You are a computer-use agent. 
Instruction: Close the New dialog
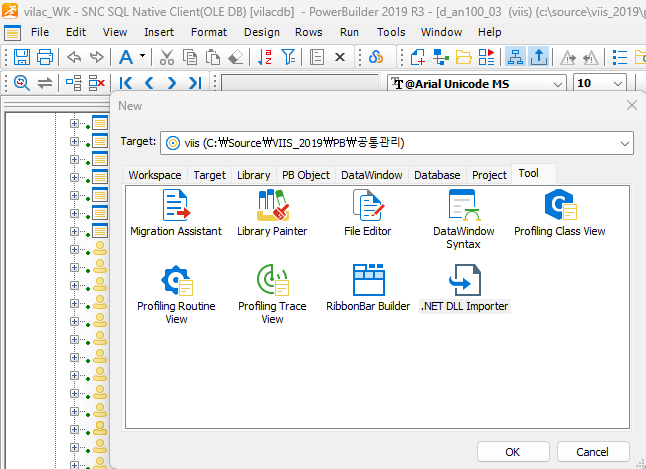tap(632, 106)
